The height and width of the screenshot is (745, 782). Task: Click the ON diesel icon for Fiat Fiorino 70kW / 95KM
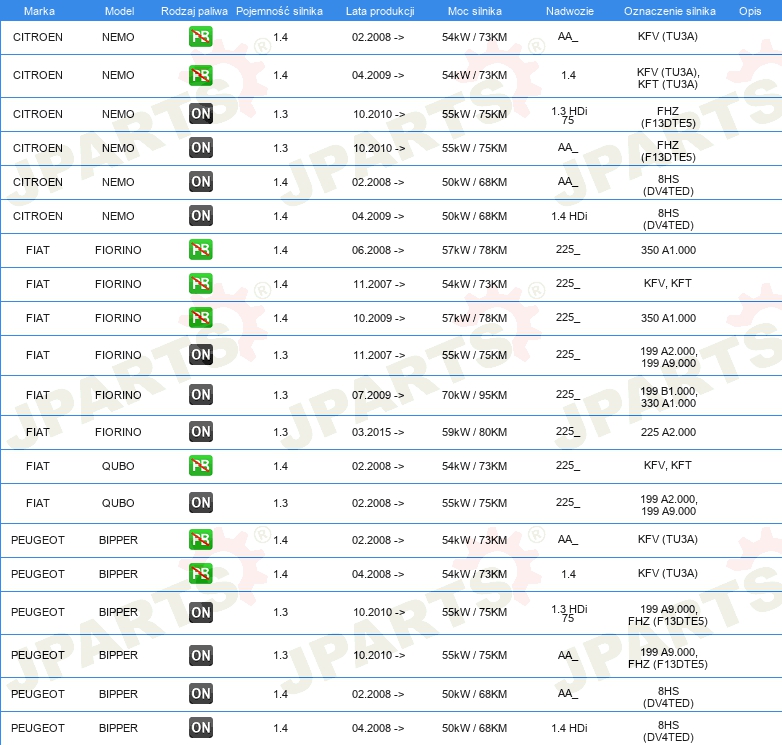200,394
